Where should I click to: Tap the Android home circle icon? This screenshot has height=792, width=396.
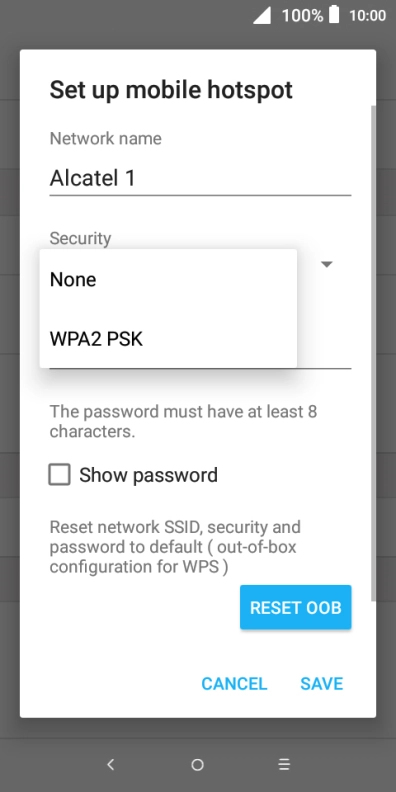[x=197, y=765]
